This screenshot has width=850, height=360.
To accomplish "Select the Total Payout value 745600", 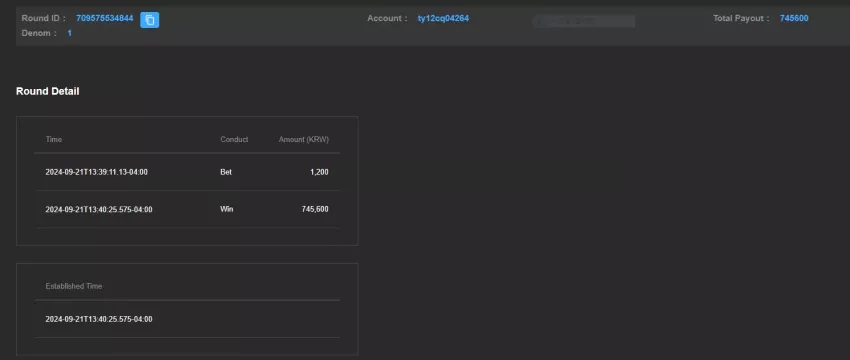I will point(794,18).
